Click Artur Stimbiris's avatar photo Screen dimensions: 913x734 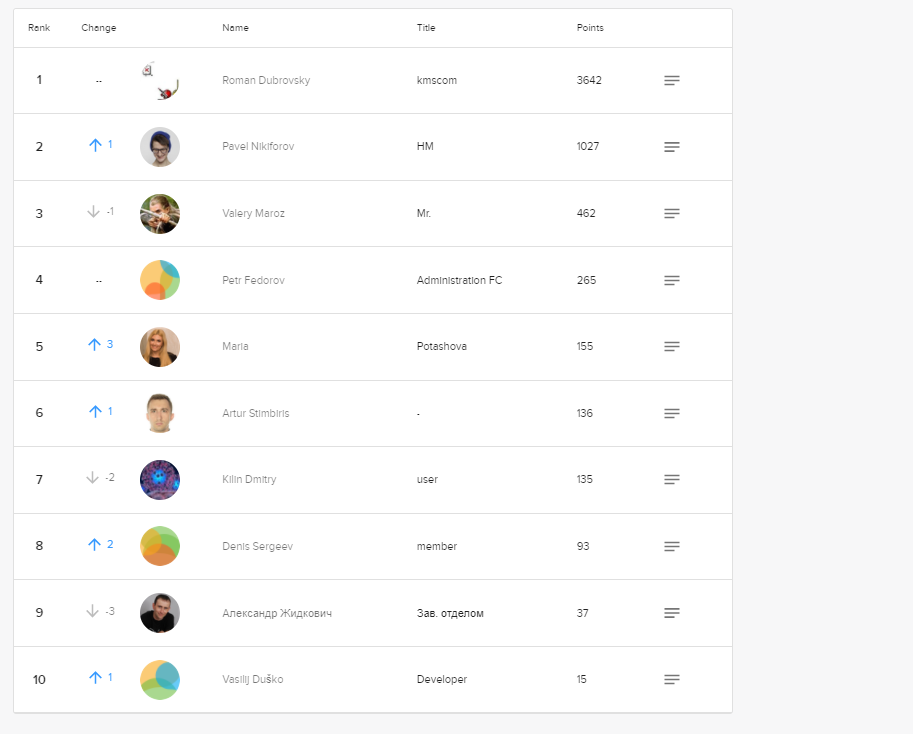coord(160,413)
